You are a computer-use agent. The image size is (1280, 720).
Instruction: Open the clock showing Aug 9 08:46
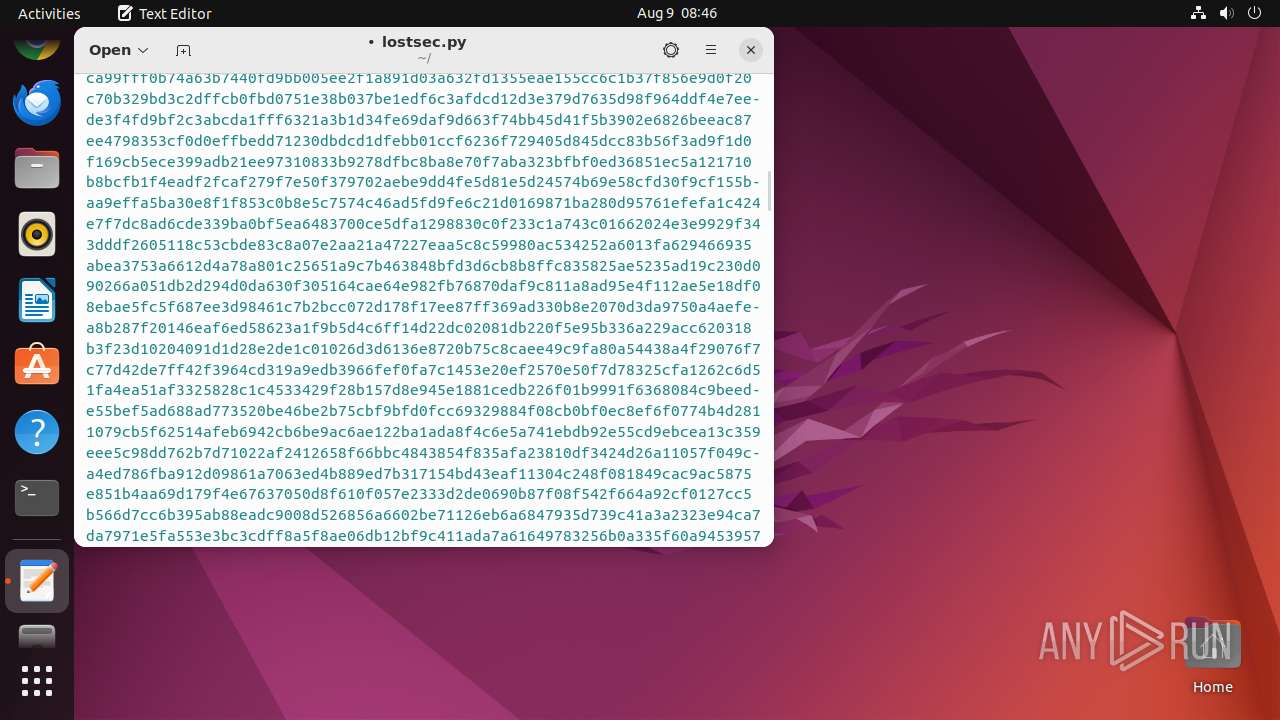[677, 13]
